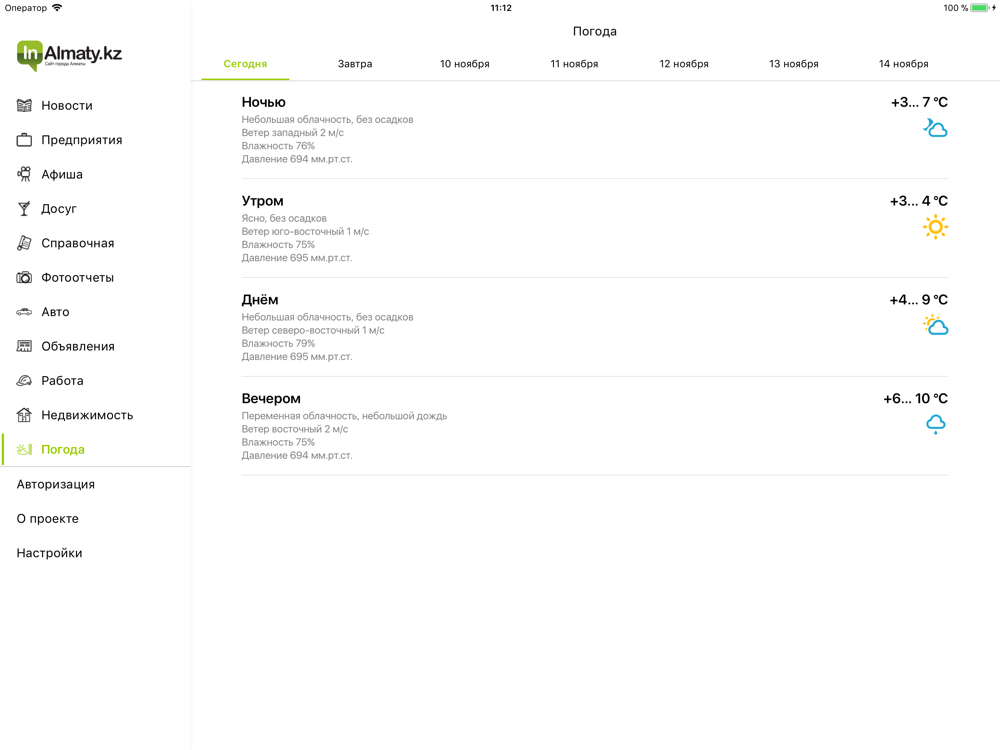Click the Работа hard hat icon
This screenshot has width=1000, height=750.
24,381
